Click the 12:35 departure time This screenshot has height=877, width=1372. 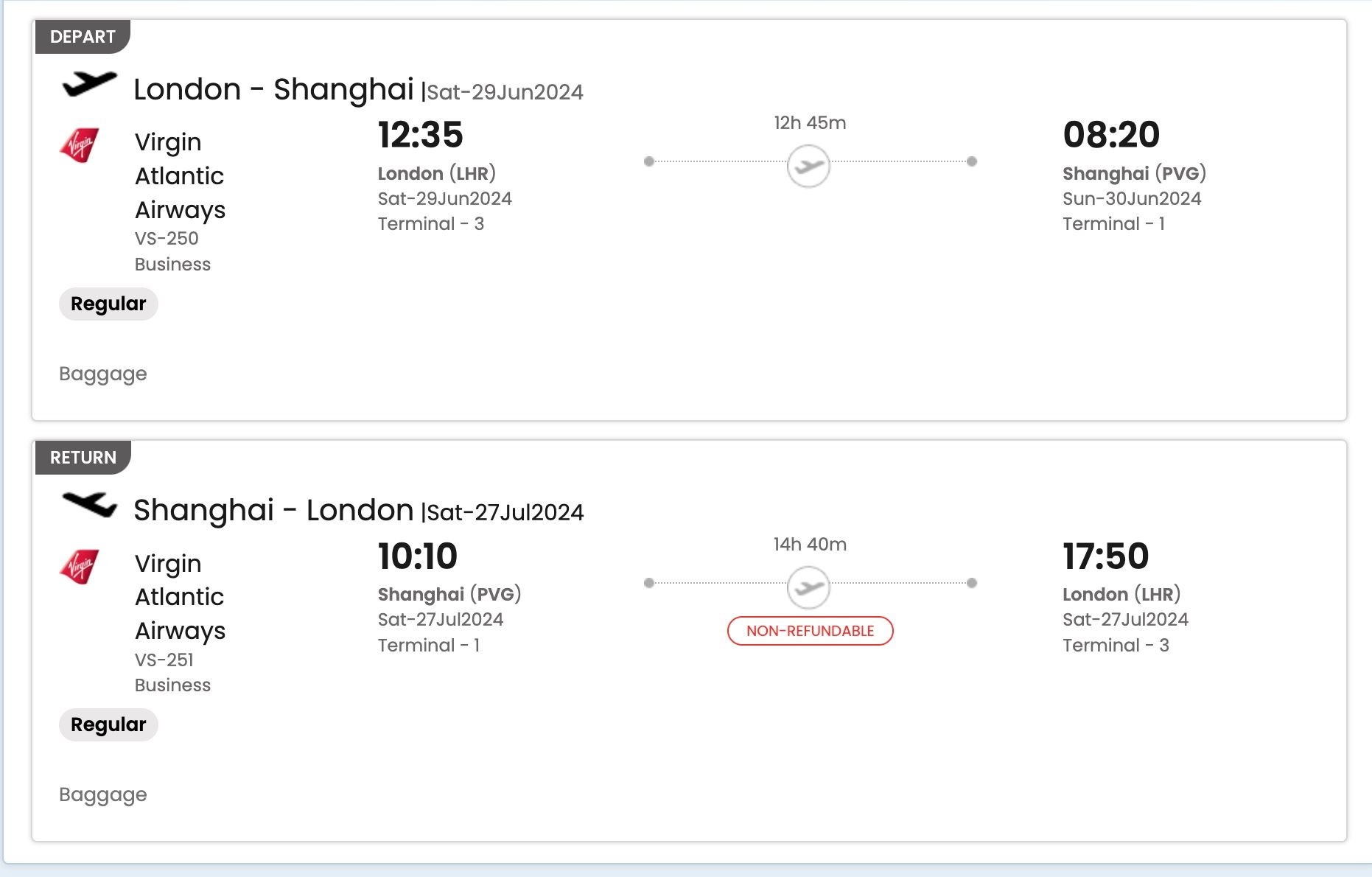click(420, 135)
